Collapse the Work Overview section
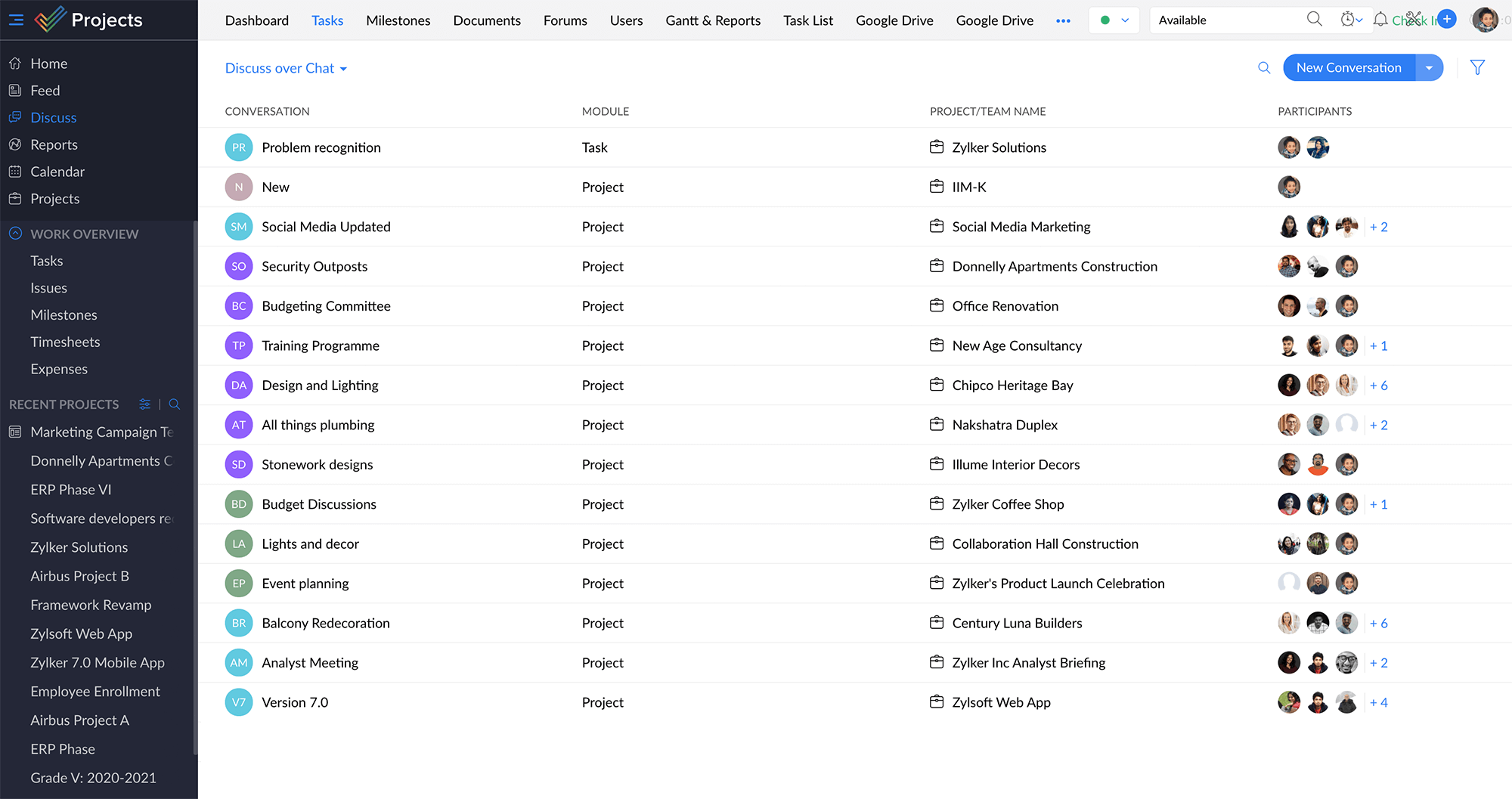The width and height of the screenshot is (1512, 799). click(x=15, y=234)
